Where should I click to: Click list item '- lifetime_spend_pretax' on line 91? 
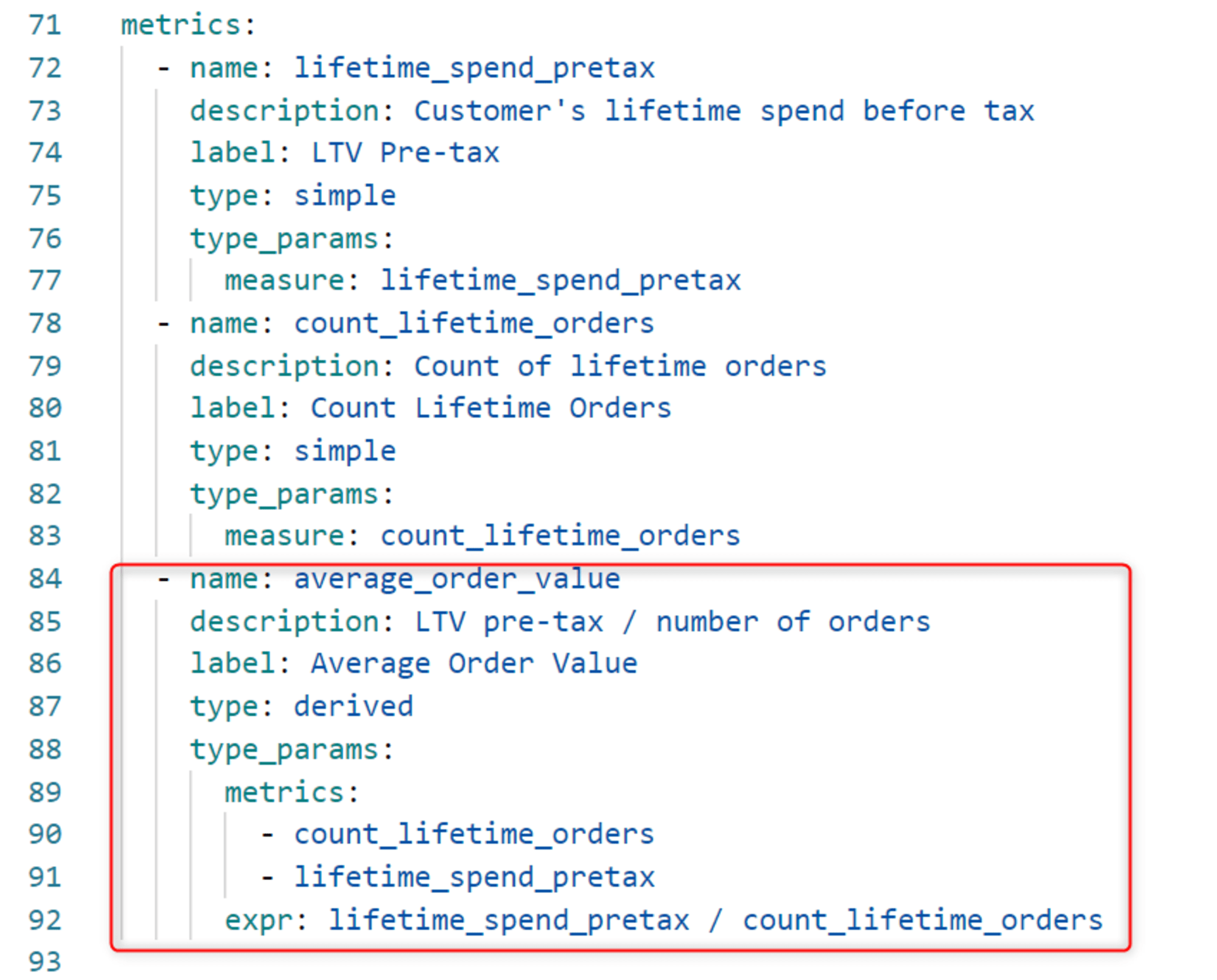coord(457,878)
